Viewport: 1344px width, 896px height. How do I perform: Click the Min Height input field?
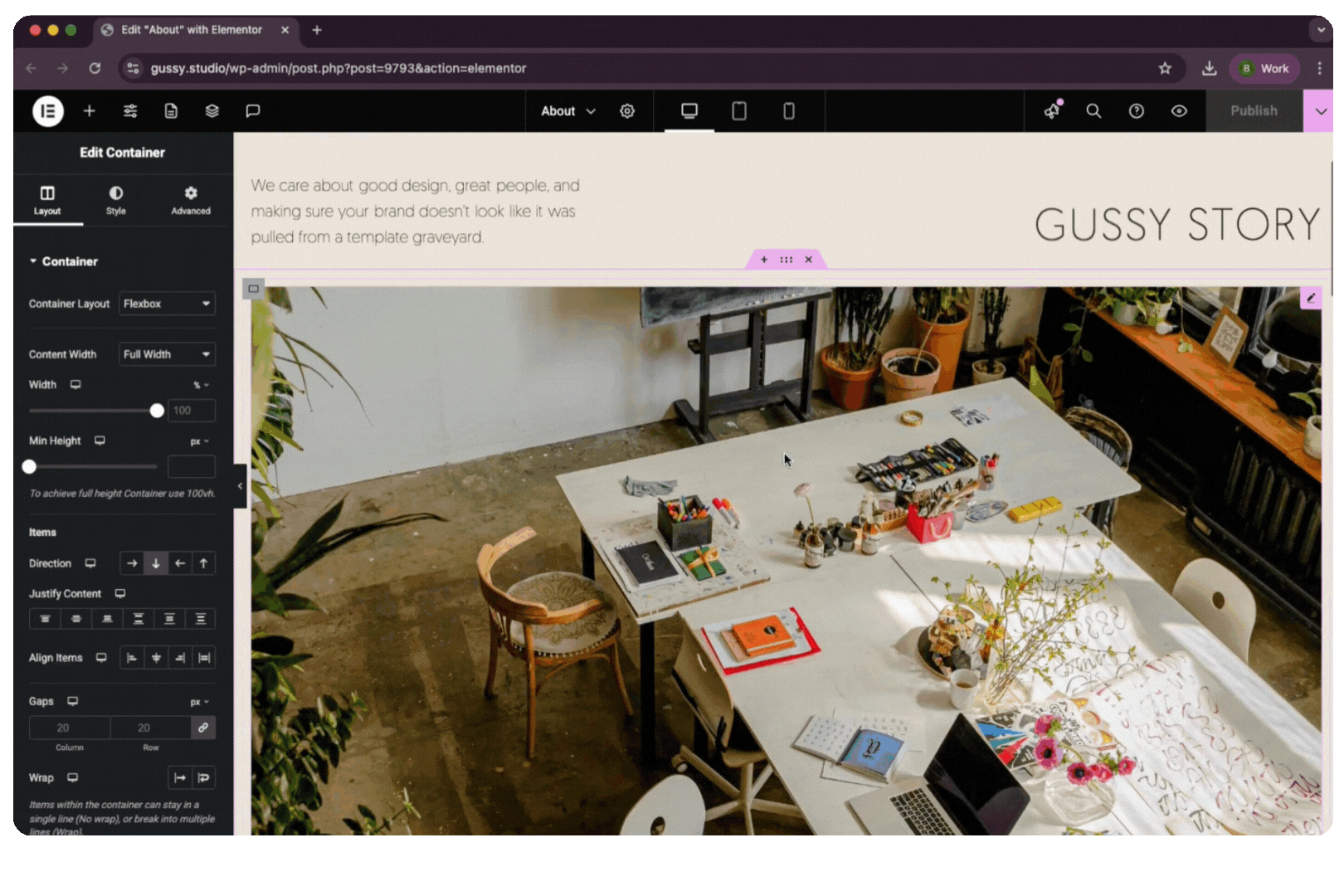[191, 466]
